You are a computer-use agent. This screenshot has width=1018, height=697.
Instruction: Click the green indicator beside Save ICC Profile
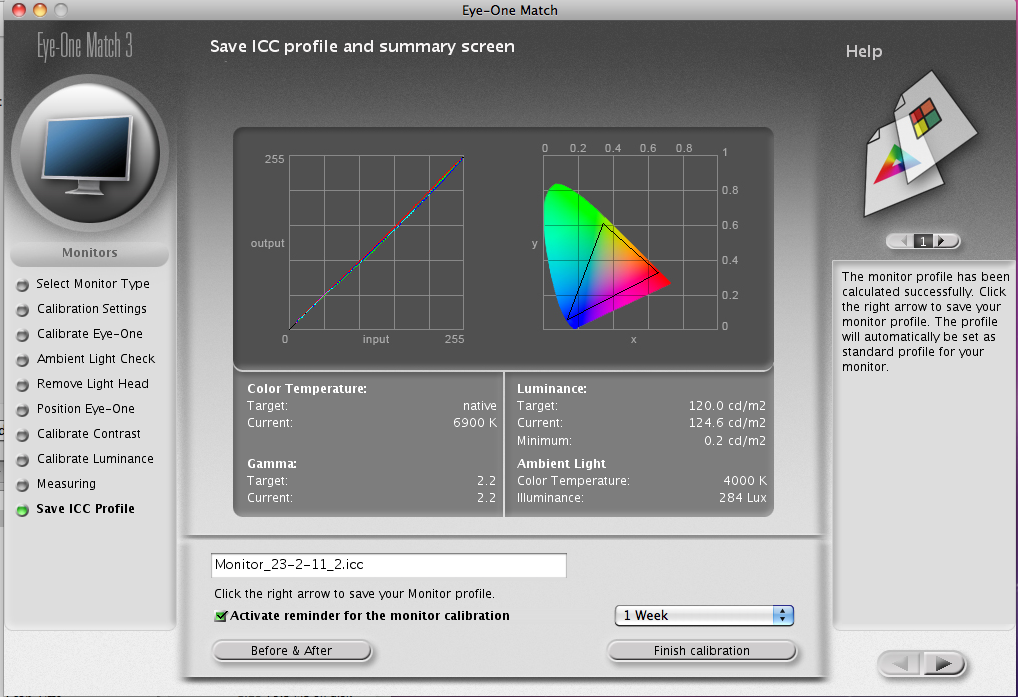22,508
